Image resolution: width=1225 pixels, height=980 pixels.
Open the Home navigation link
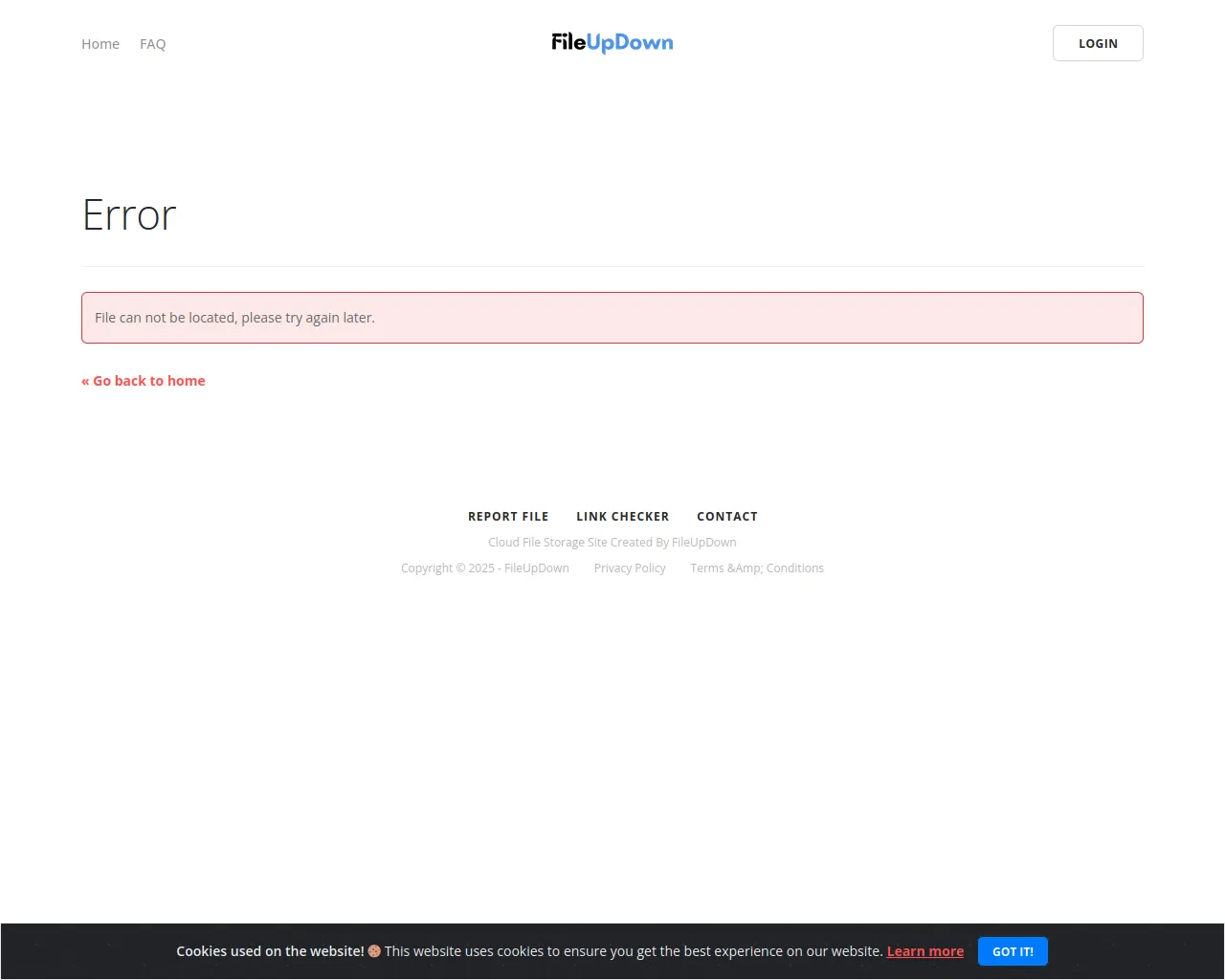tap(100, 44)
